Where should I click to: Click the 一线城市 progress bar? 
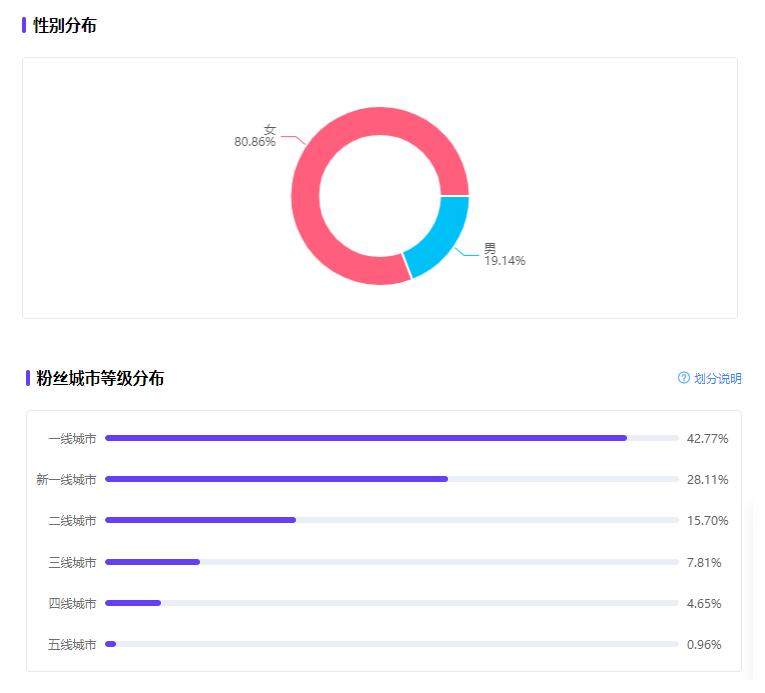point(392,438)
